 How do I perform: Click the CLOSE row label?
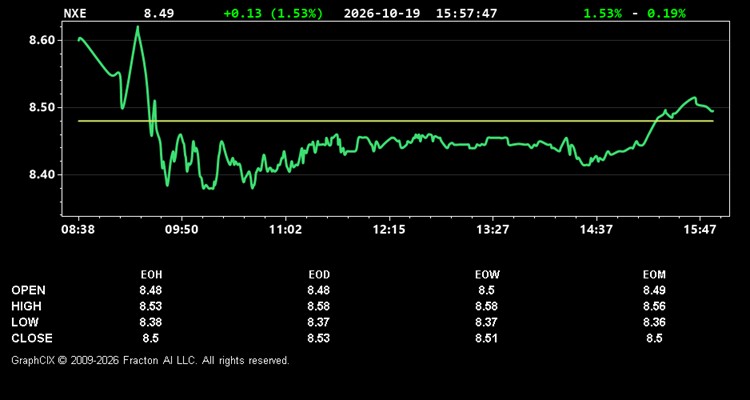[32, 338]
